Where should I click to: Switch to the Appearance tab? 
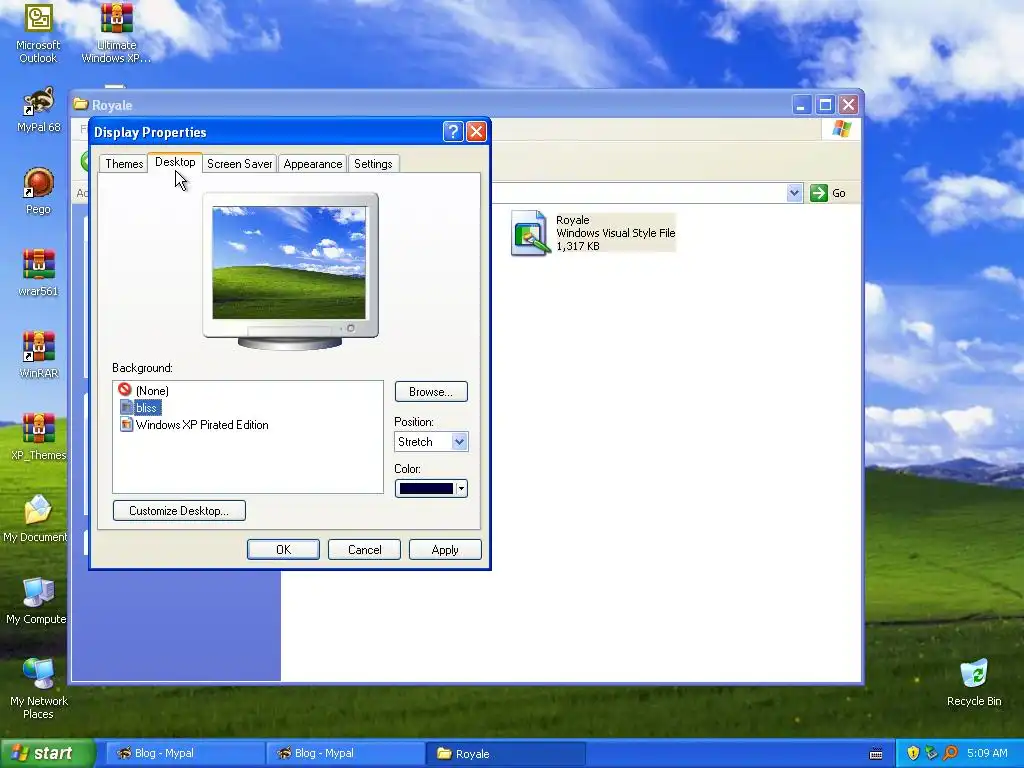tap(313, 164)
